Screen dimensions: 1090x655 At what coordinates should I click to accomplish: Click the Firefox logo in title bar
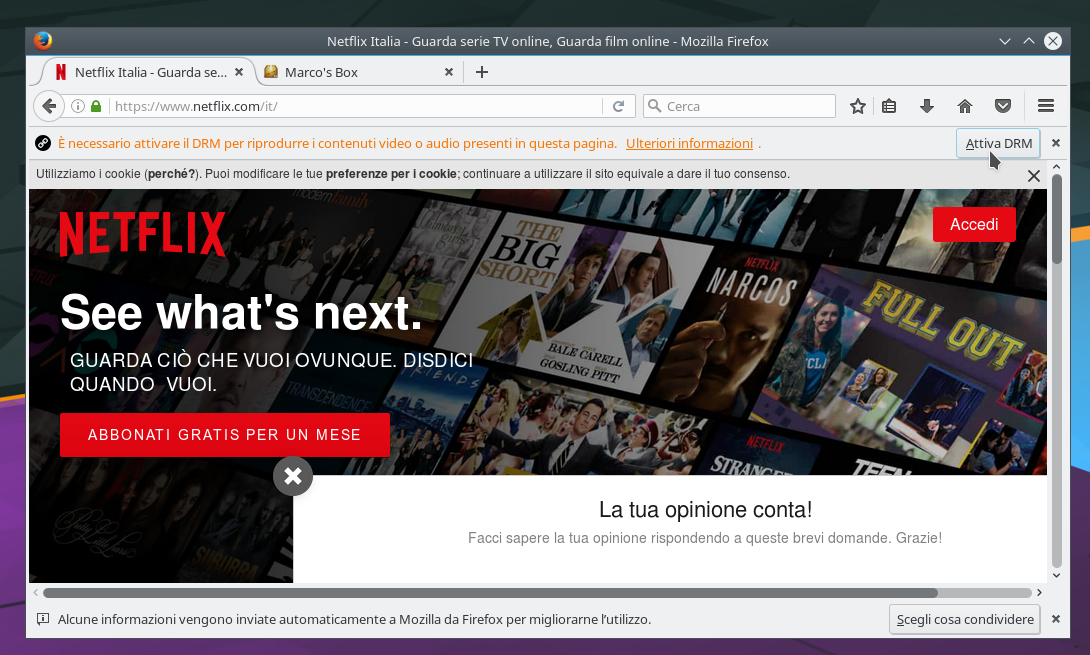[43, 40]
